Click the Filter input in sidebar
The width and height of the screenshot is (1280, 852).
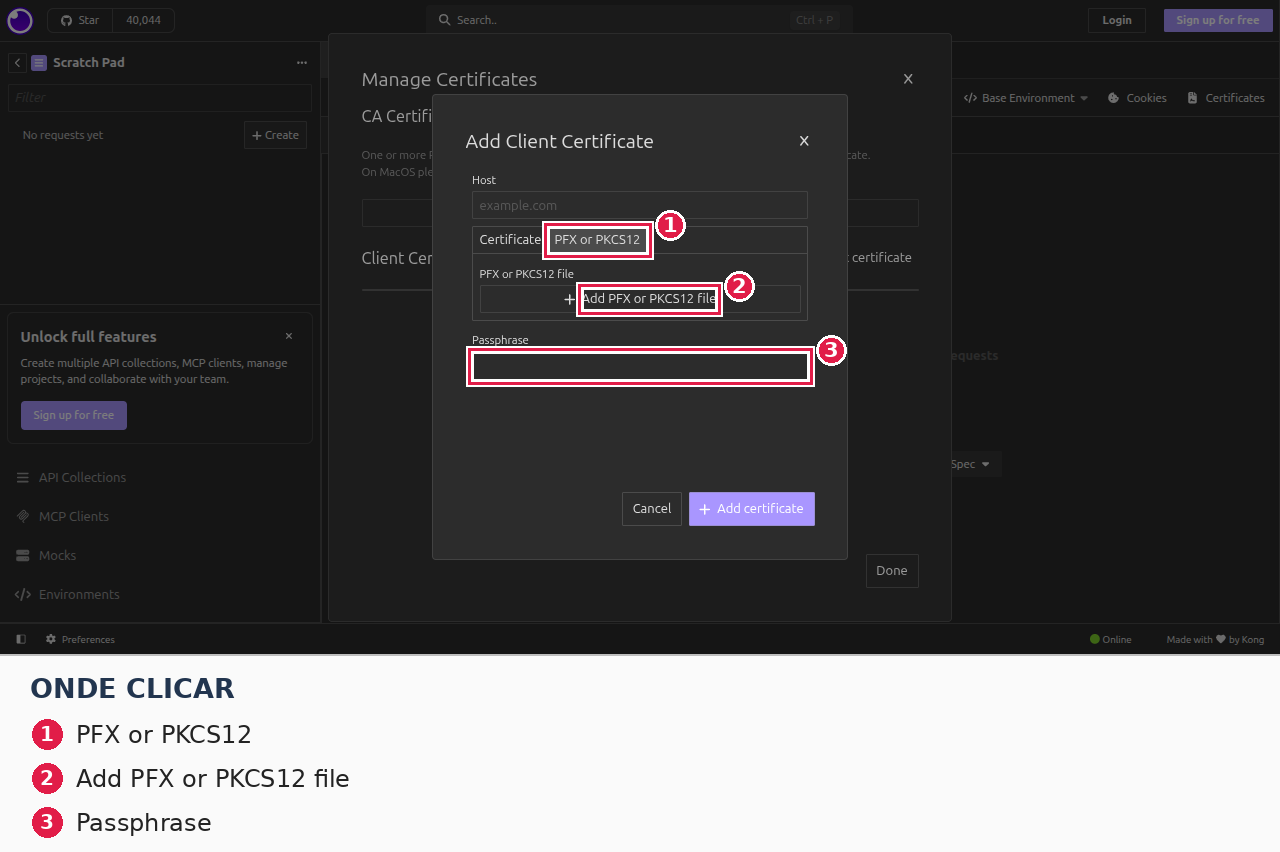click(160, 97)
